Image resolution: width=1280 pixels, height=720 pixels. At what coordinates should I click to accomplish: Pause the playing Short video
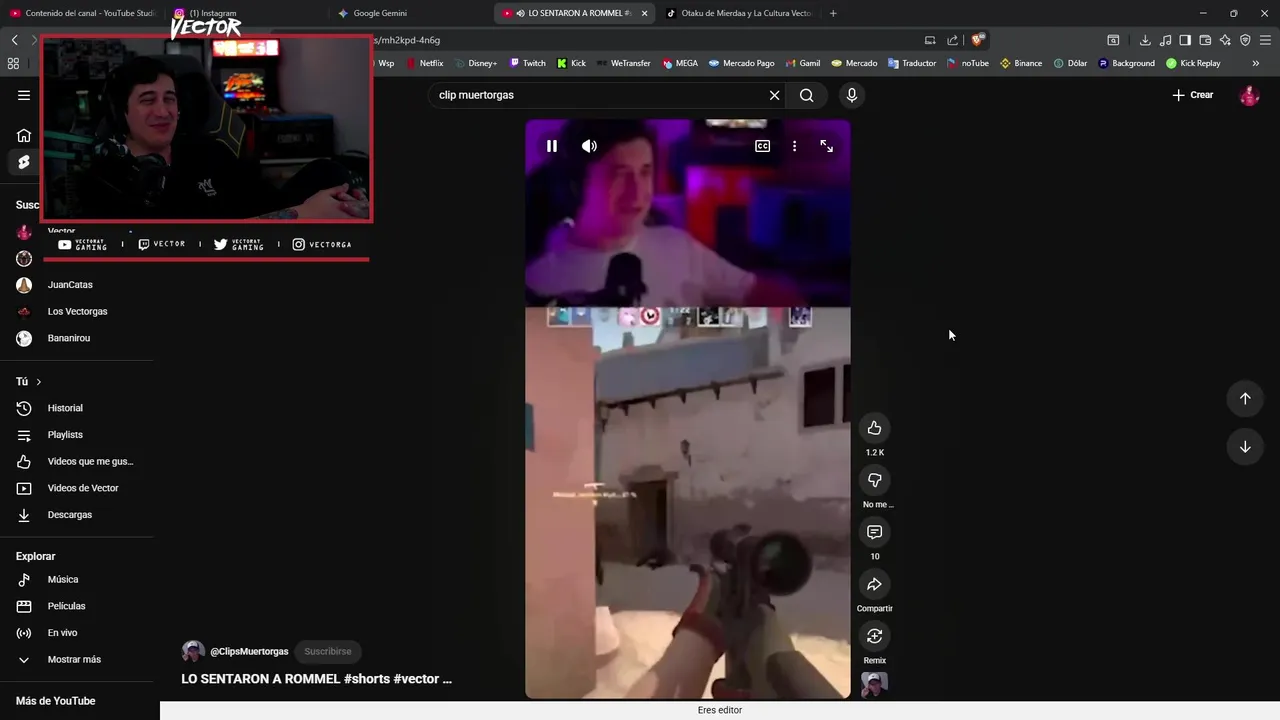[x=551, y=146]
